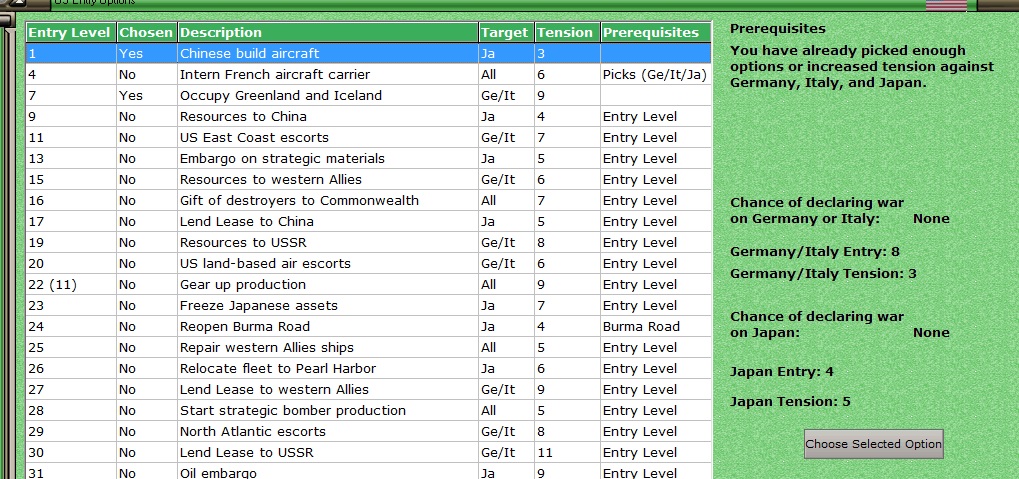This screenshot has height=479, width=1019.
Task: Select the Reopen Burma Road option
Action: [368, 326]
